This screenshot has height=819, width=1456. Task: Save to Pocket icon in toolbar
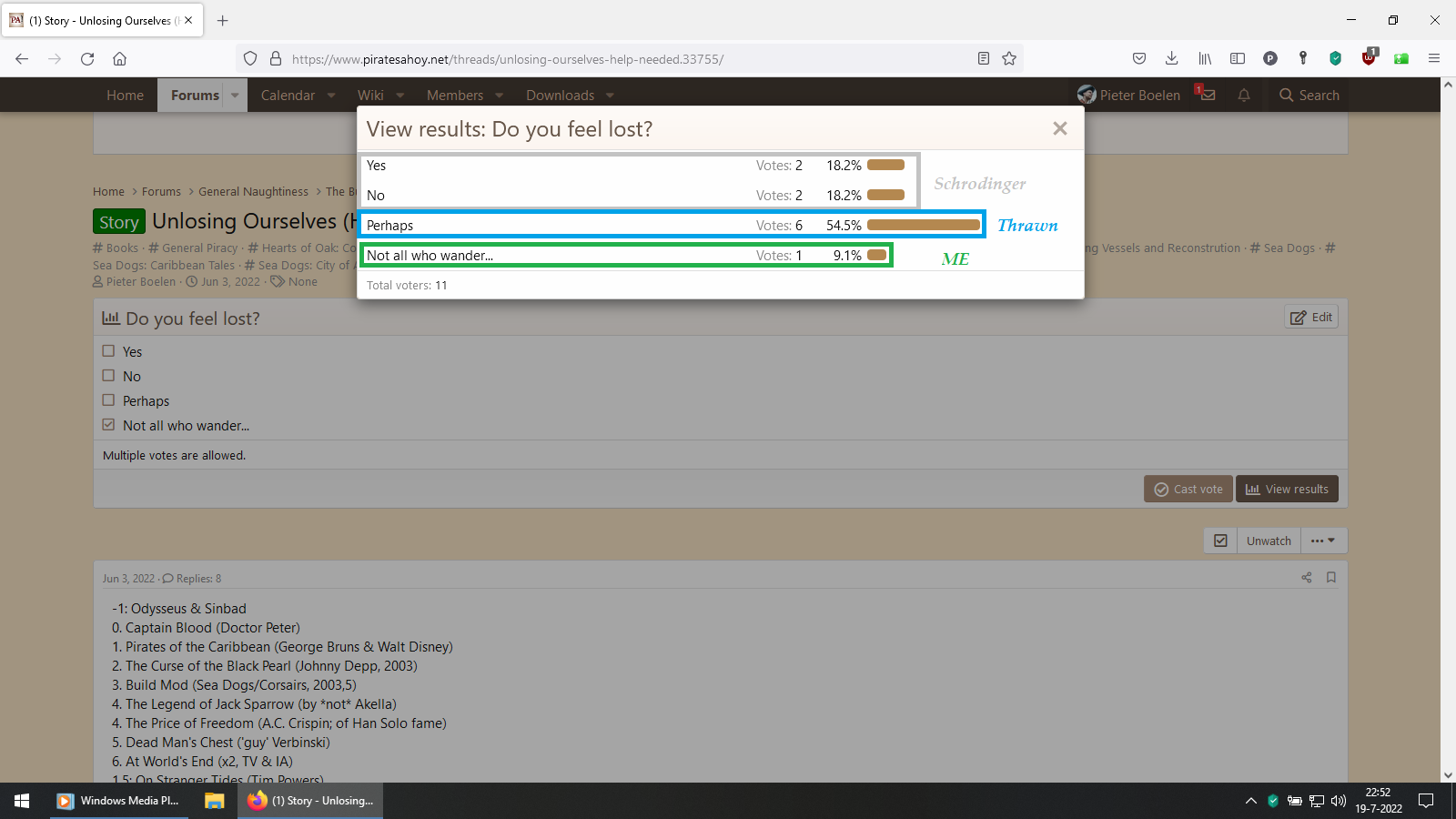coord(1139,58)
